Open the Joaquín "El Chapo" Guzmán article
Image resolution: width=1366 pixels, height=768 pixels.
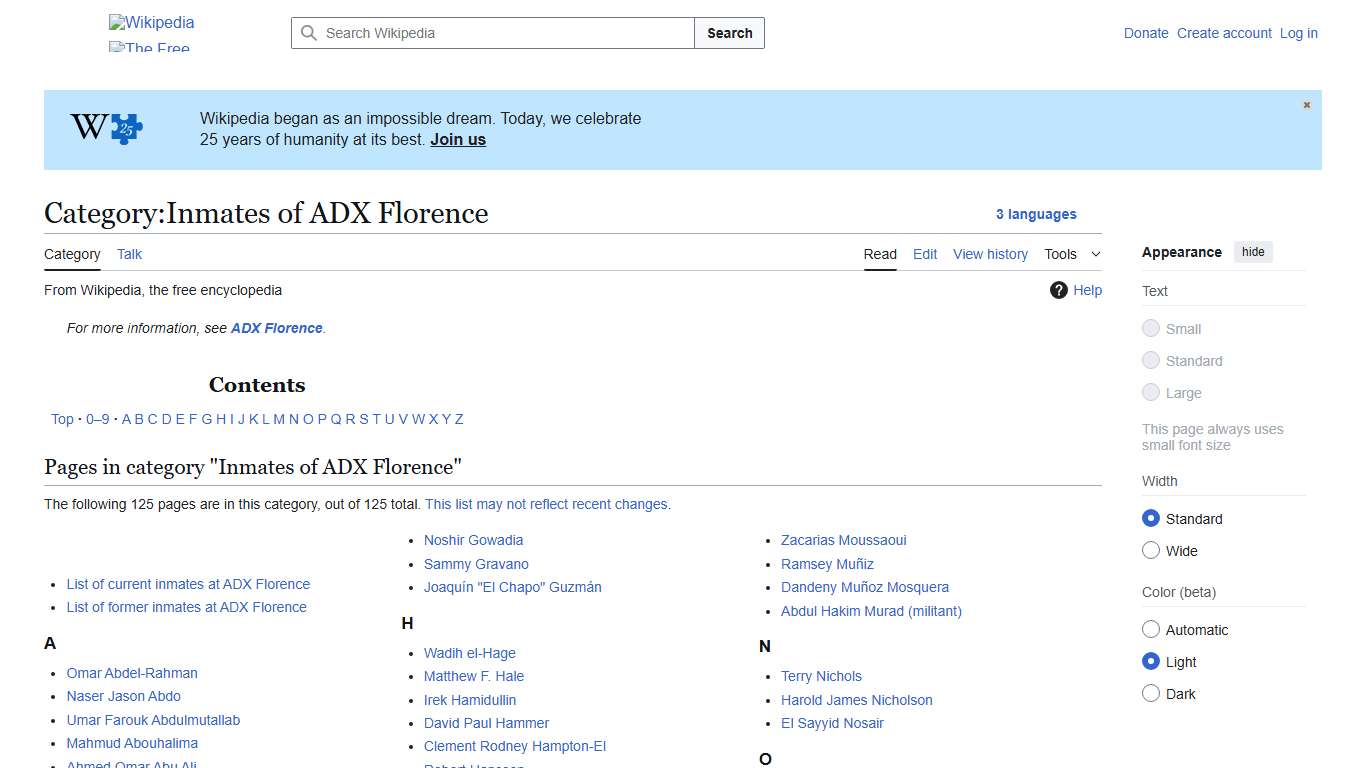click(512, 587)
